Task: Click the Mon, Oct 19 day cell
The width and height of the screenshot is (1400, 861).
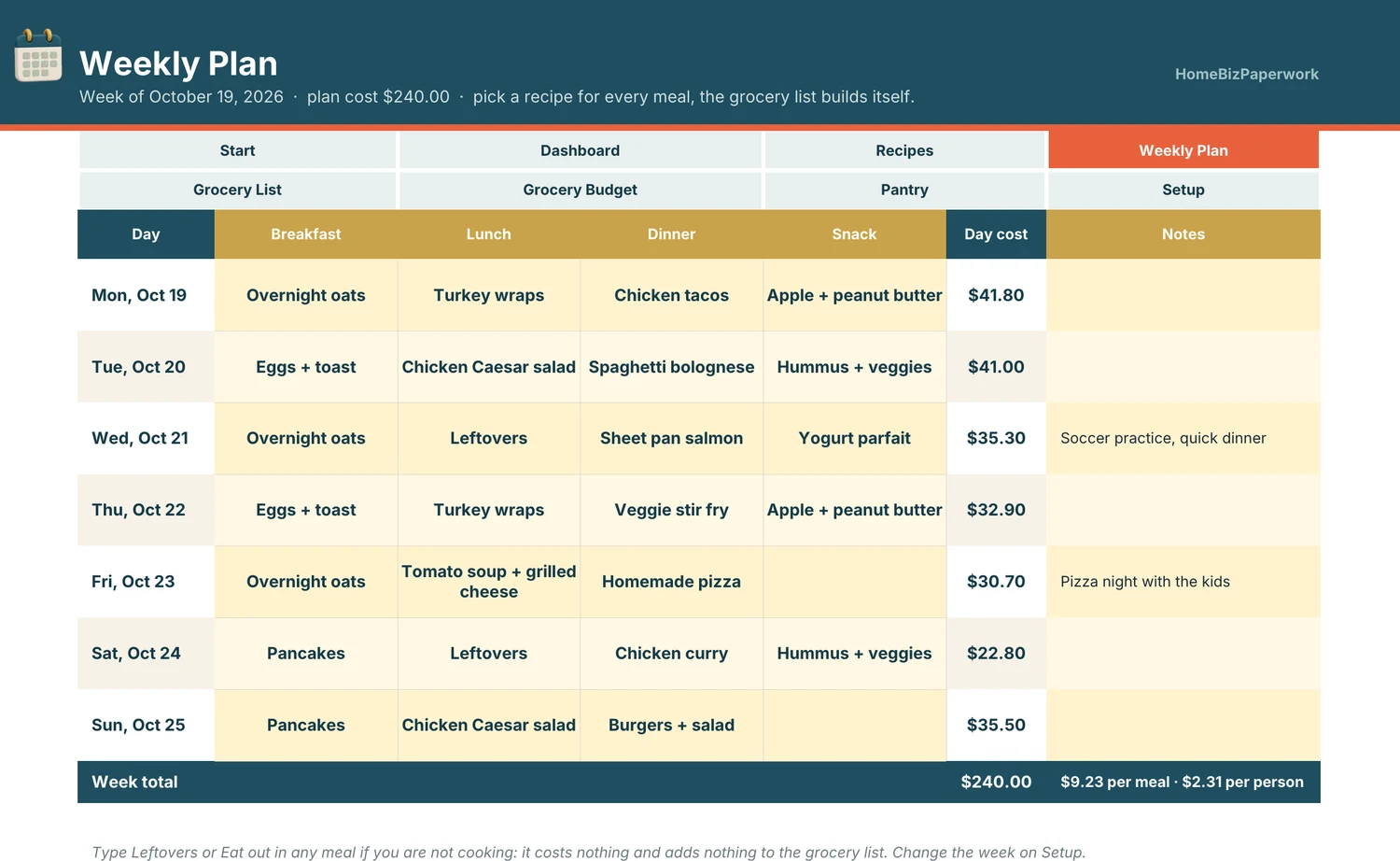Action: coord(146,295)
